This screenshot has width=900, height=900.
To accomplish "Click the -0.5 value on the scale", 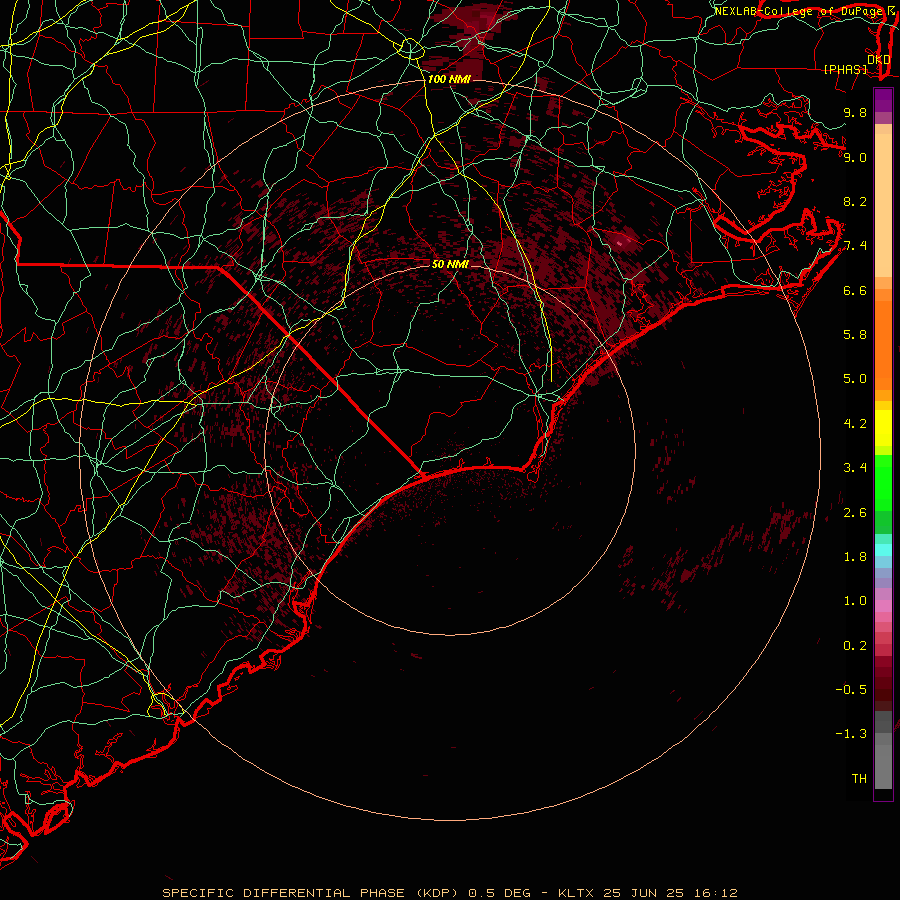I will pos(851,690).
